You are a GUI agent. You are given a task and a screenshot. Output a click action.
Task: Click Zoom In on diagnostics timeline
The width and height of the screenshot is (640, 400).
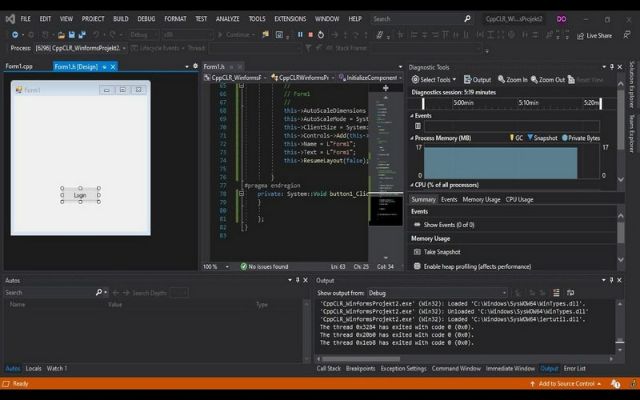pyautogui.click(x=513, y=80)
